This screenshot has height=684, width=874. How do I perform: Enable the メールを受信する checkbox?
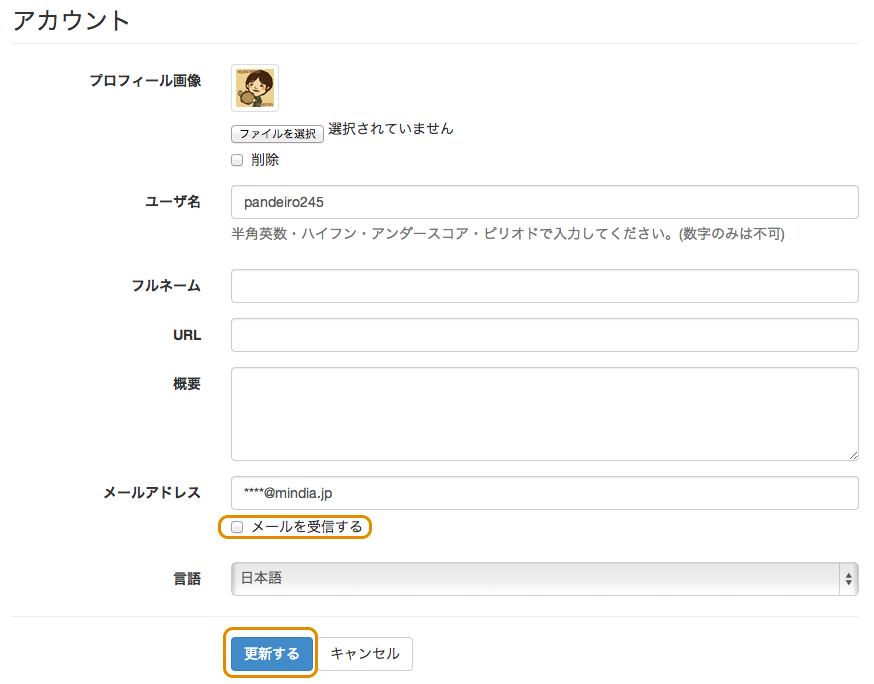pos(237,527)
